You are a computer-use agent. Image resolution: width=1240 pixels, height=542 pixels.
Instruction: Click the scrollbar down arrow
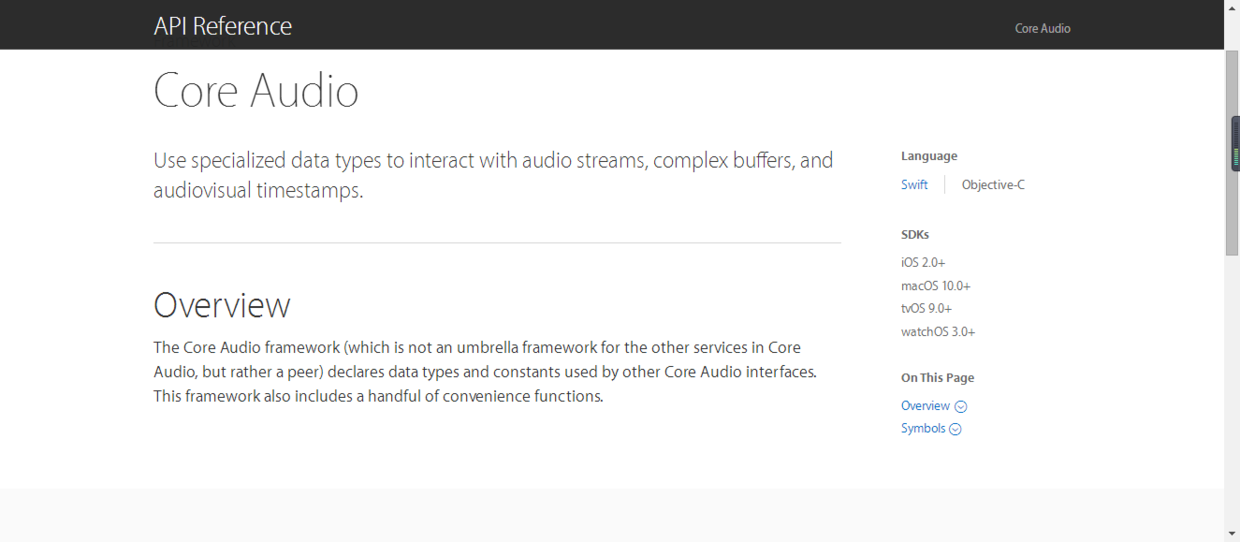(1232, 534)
